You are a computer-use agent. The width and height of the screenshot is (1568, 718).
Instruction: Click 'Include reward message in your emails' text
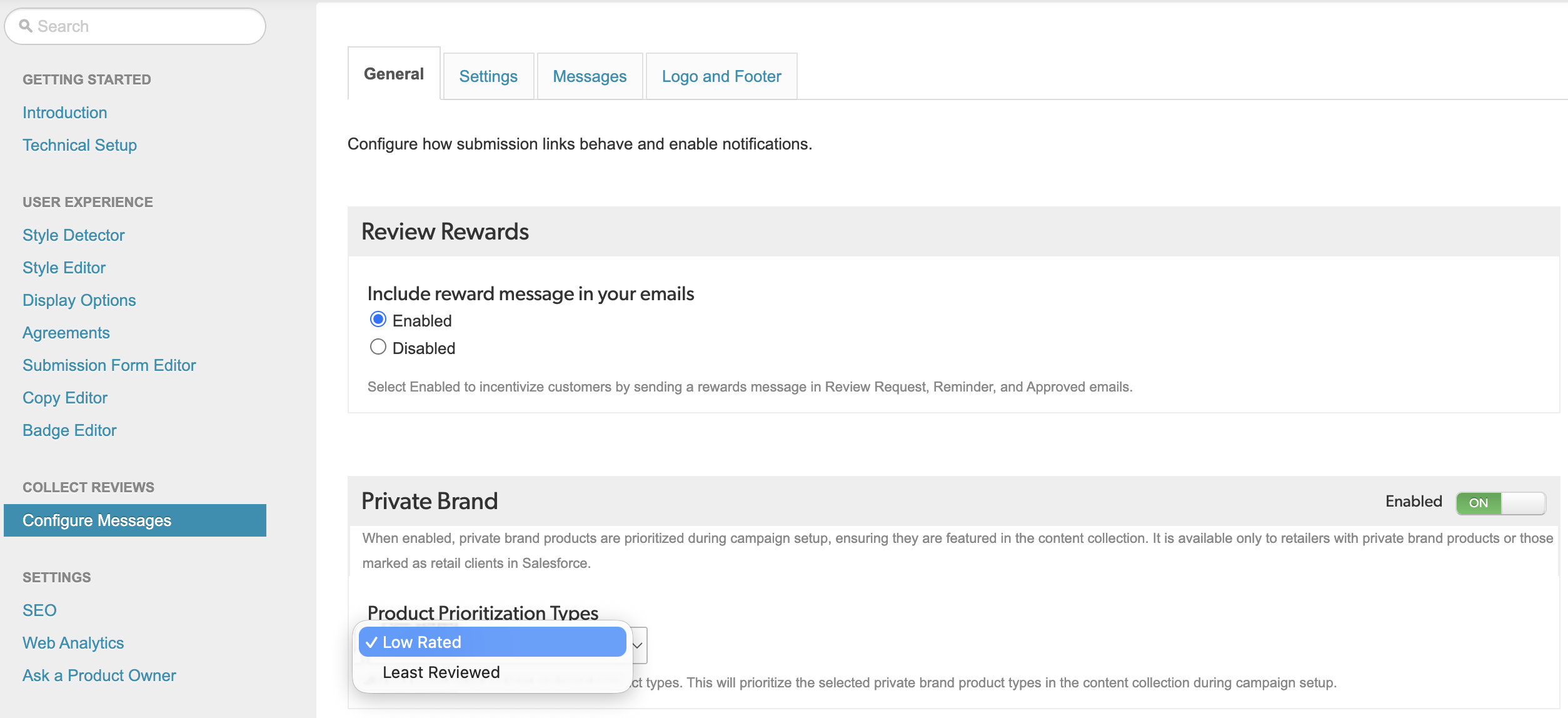point(531,293)
